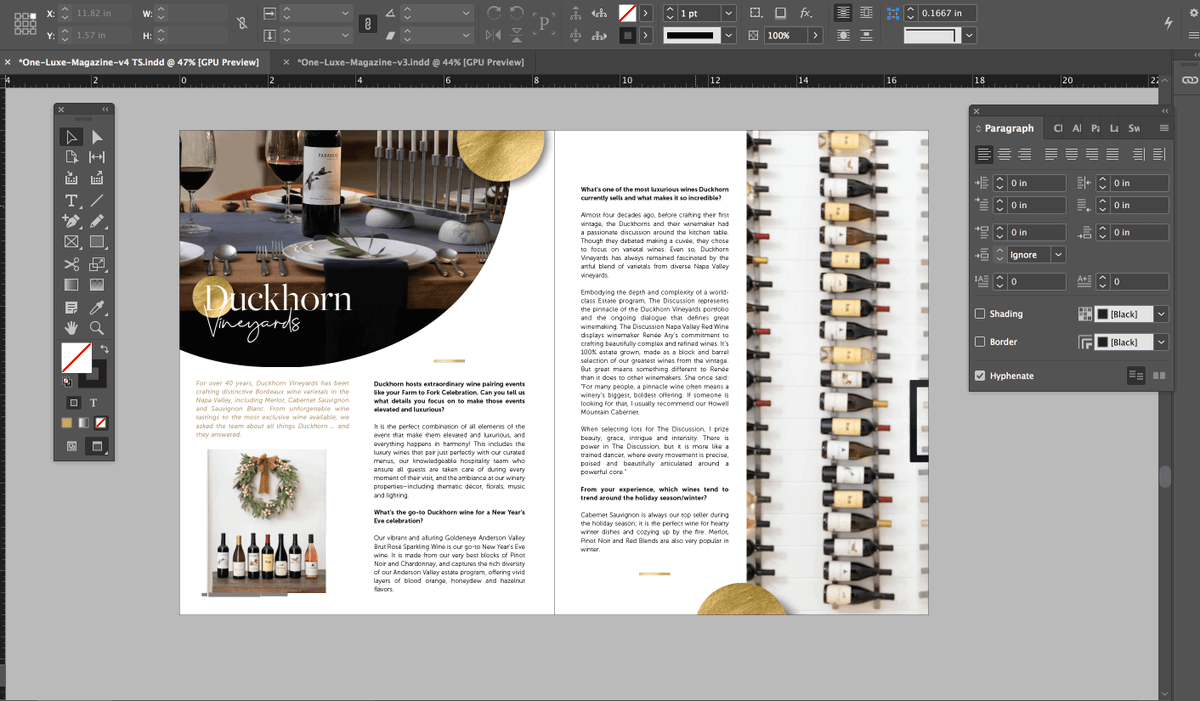Choose the Eyedropper tool
The height and width of the screenshot is (701, 1200).
coord(97,307)
